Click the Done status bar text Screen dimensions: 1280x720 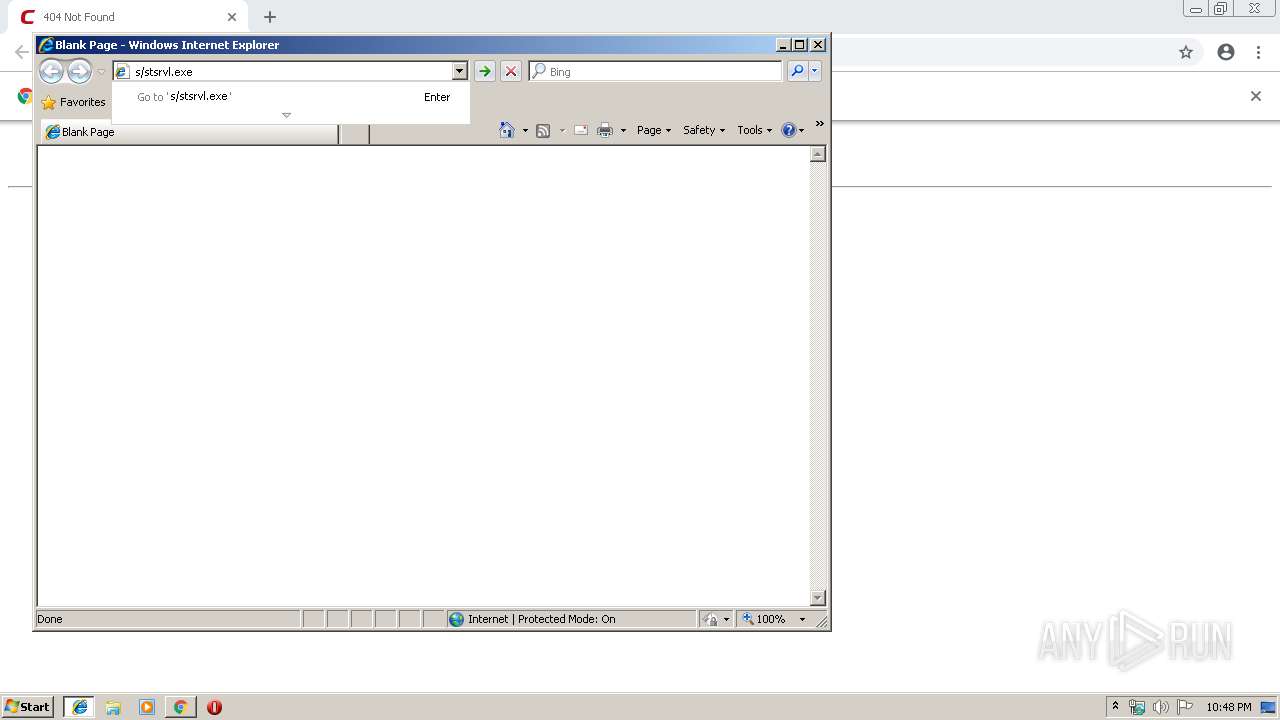pos(50,619)
